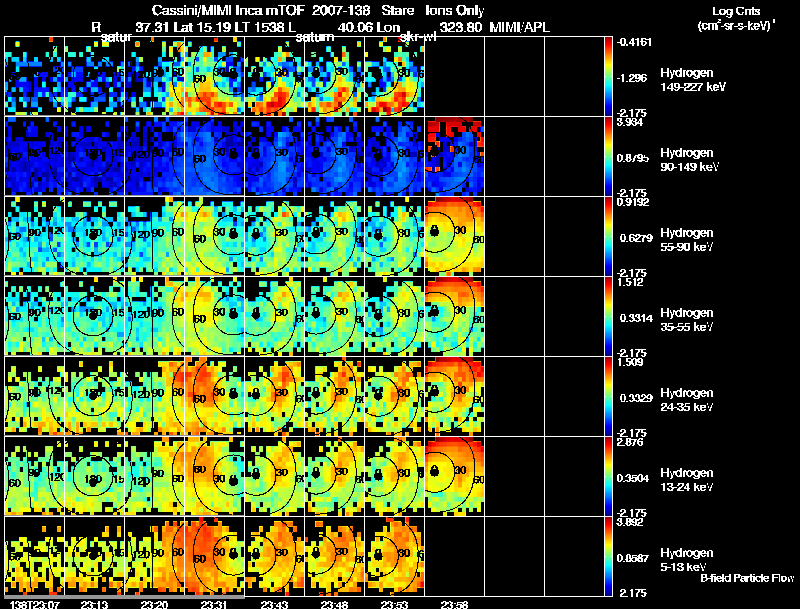The width and height of the screenshot is (800, 609).
Task: Click the '3.934' scale value
Action: click(630, 122)
